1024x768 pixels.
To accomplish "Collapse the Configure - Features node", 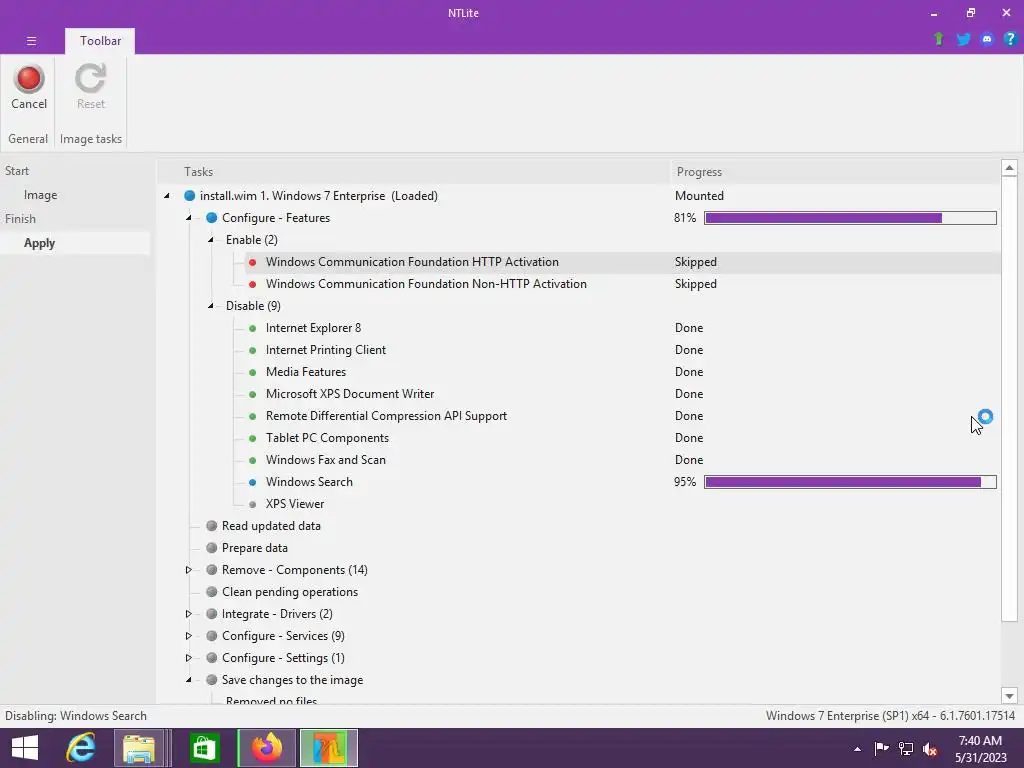I will [189, 217].
